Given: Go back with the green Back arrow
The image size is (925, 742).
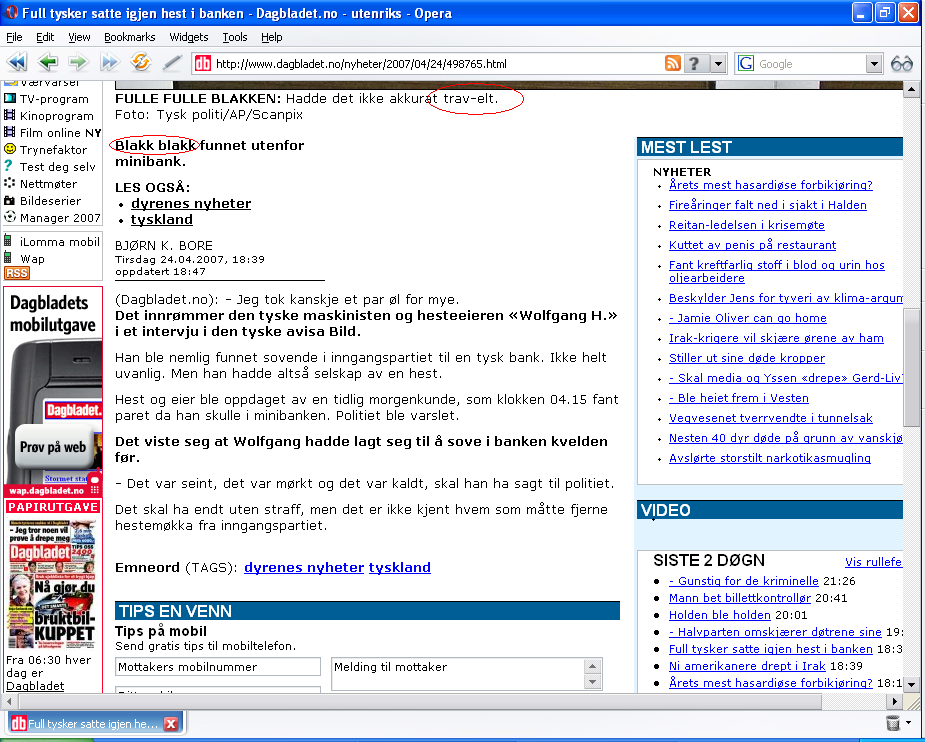Looking at the screenshot, I should click(48, 61).
